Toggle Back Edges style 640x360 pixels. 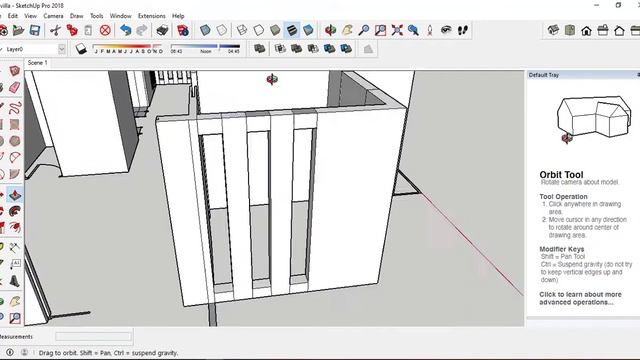222,30
